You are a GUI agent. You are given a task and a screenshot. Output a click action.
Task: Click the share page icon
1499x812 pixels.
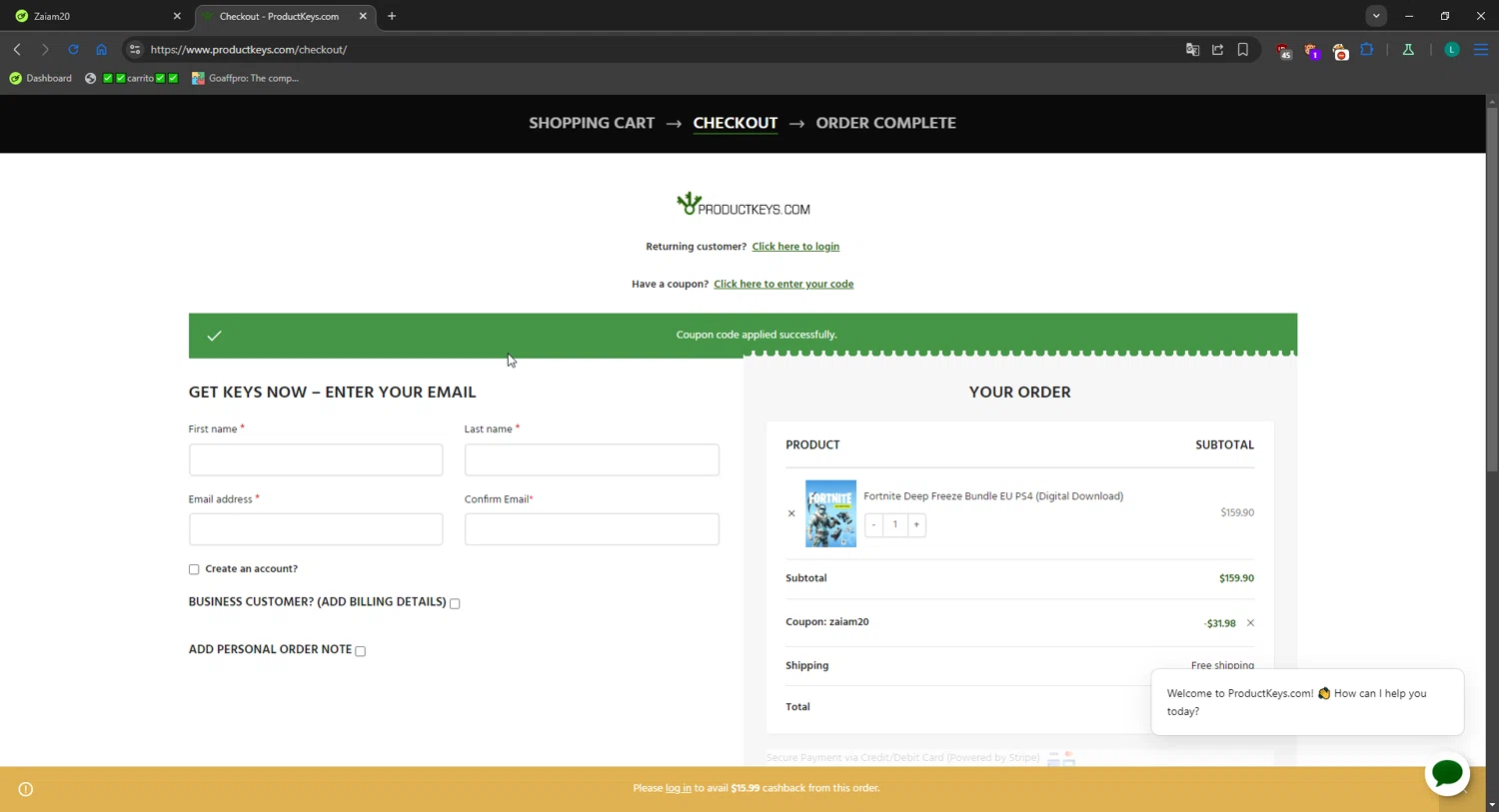pyautogui.click(x=1217, y=49)
